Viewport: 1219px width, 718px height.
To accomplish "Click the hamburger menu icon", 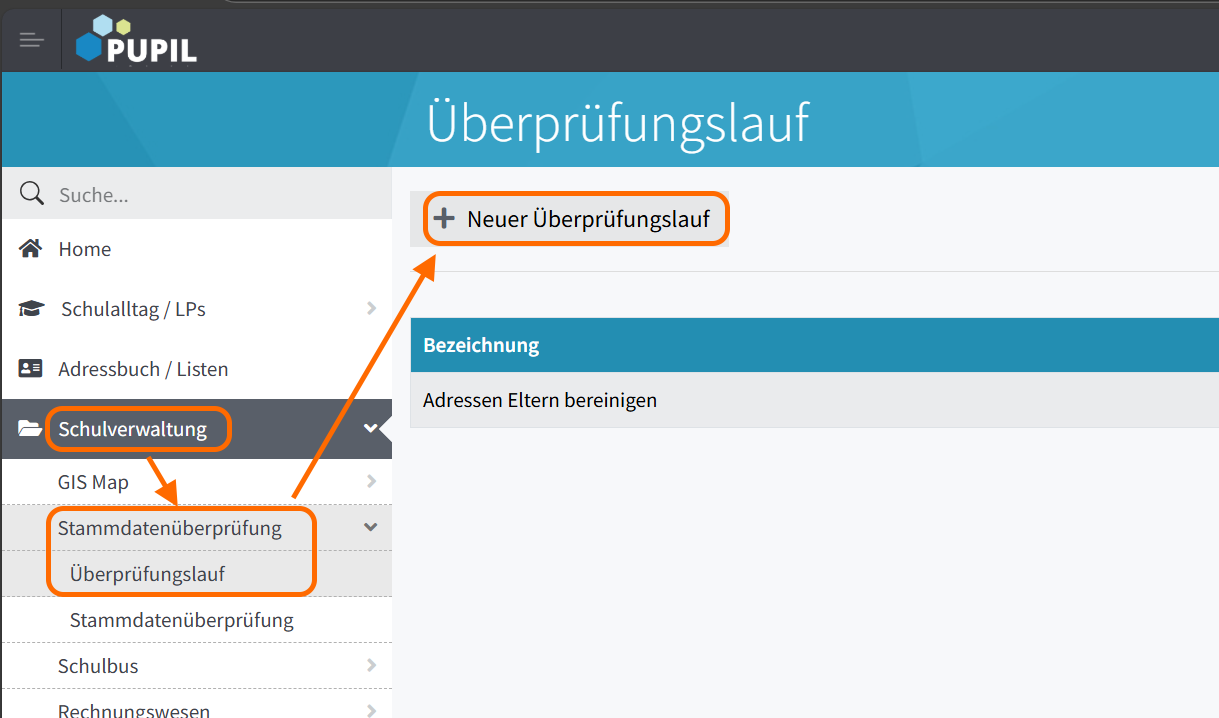I will pos(31,41).
